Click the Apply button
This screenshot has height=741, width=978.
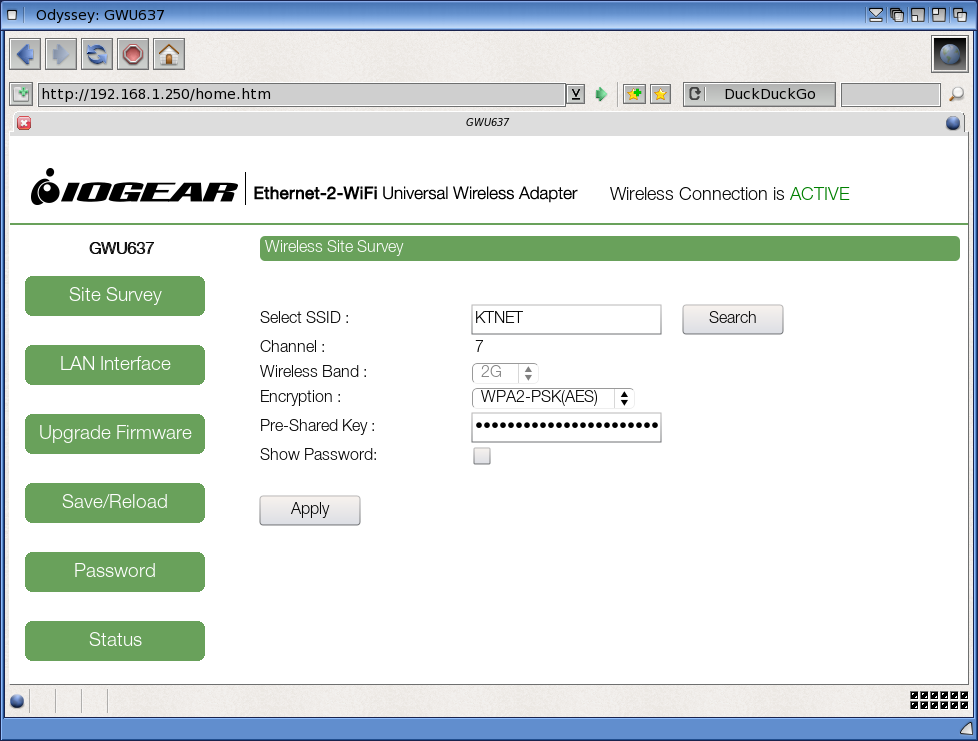pyautogui.click(x=310, y=510)
